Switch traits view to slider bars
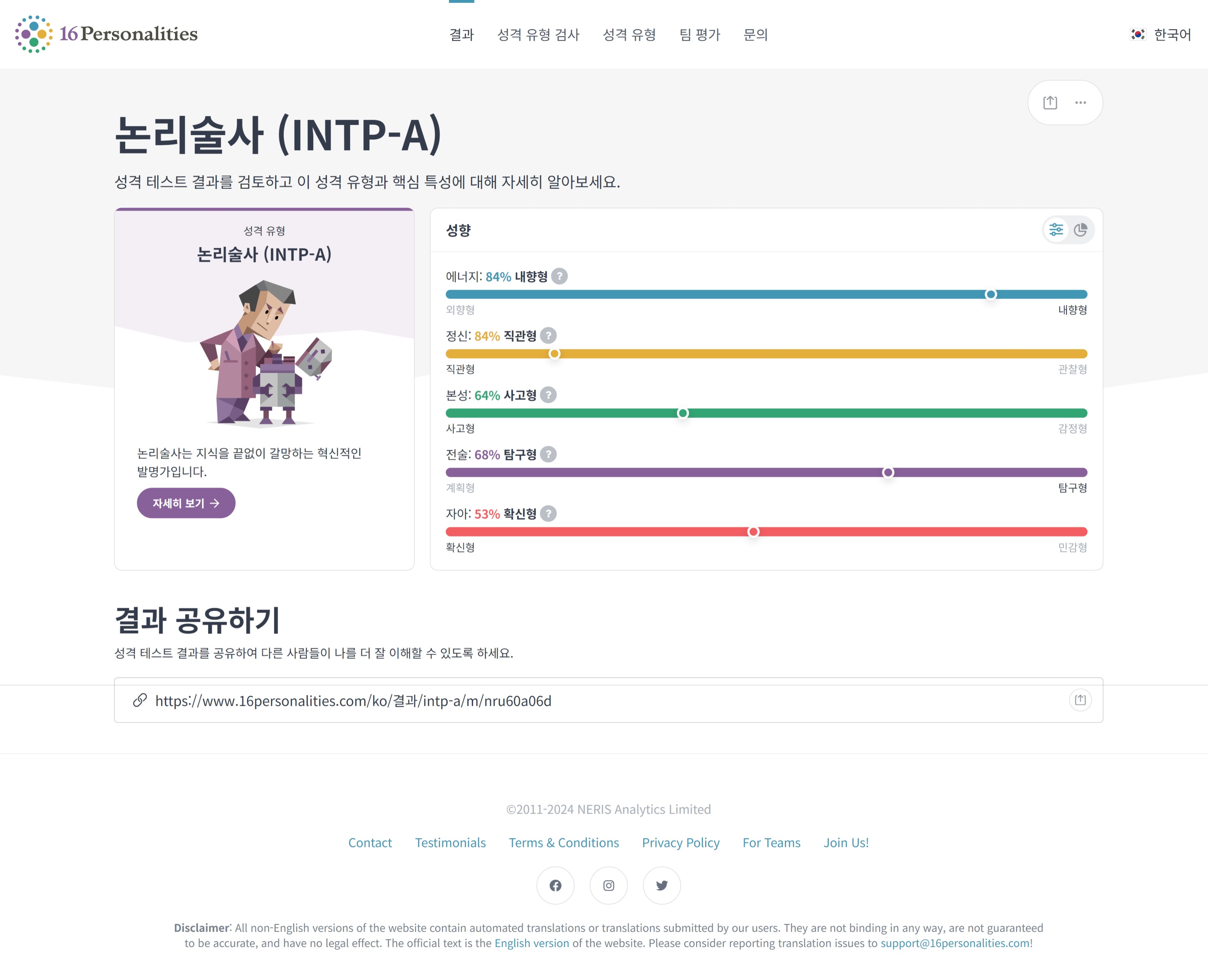 [x=1055, y=230]
